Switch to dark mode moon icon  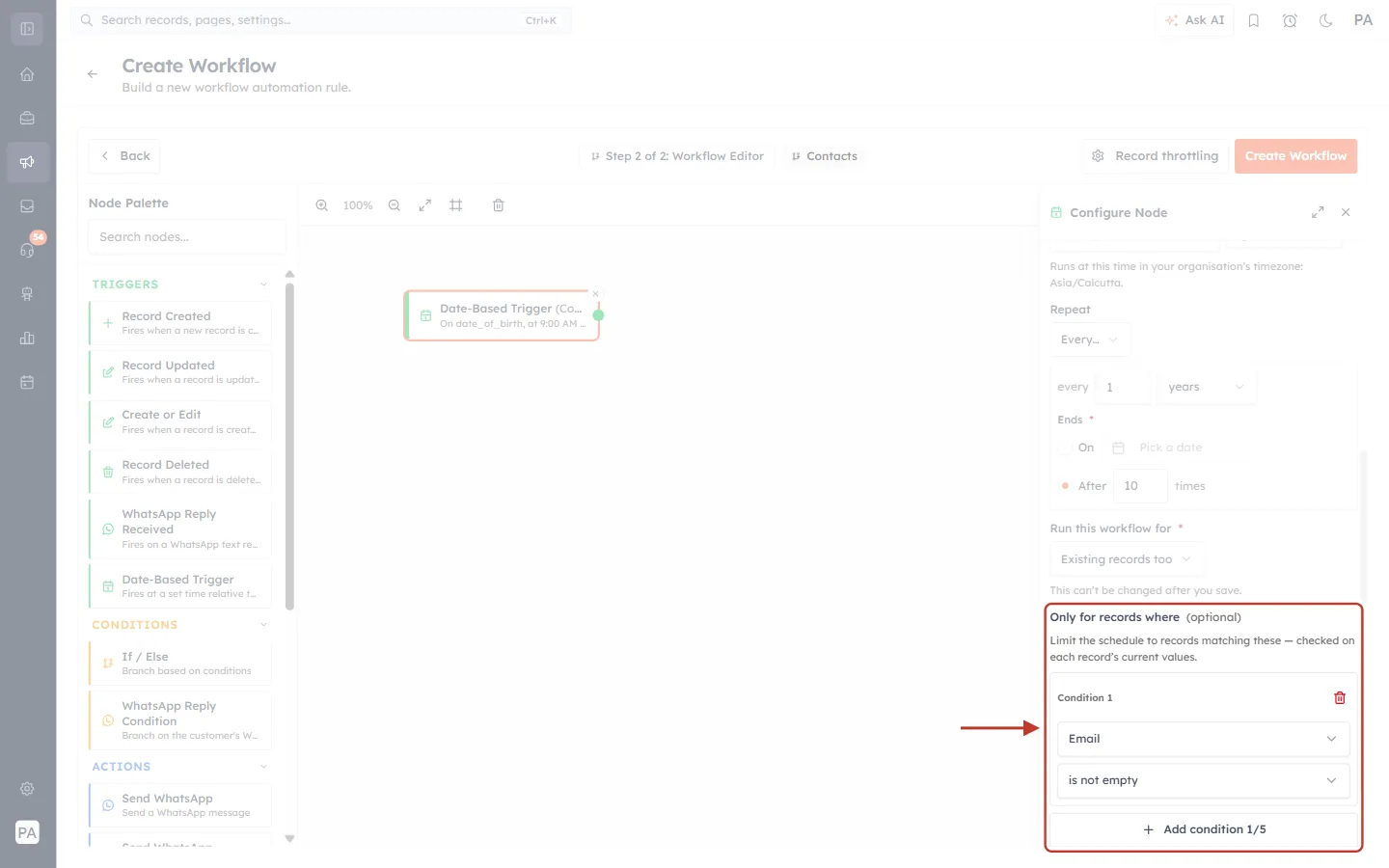pyautogui.click(x=1326, y=20)
